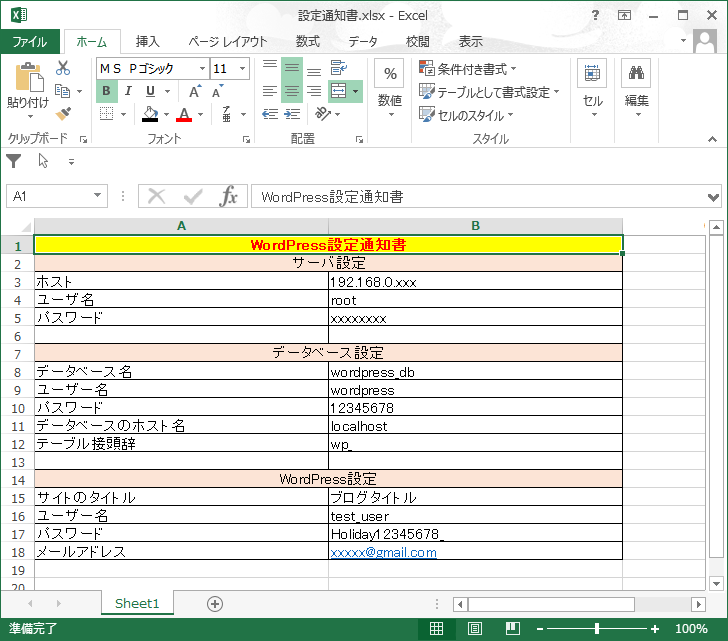
Task: Click the Italic button
Action: point(128,91)
